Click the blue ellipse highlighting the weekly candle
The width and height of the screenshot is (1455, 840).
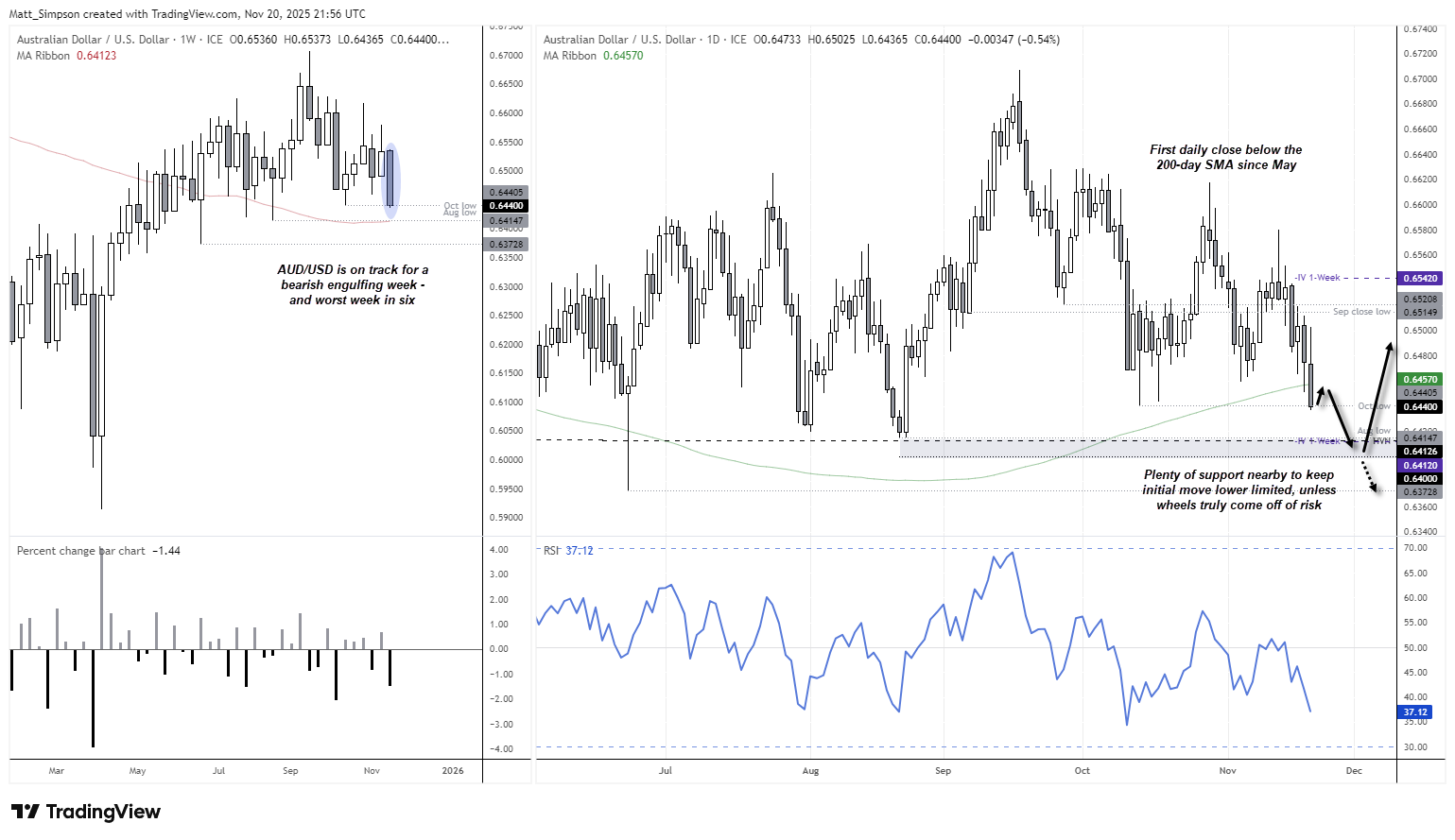point(391,177)
